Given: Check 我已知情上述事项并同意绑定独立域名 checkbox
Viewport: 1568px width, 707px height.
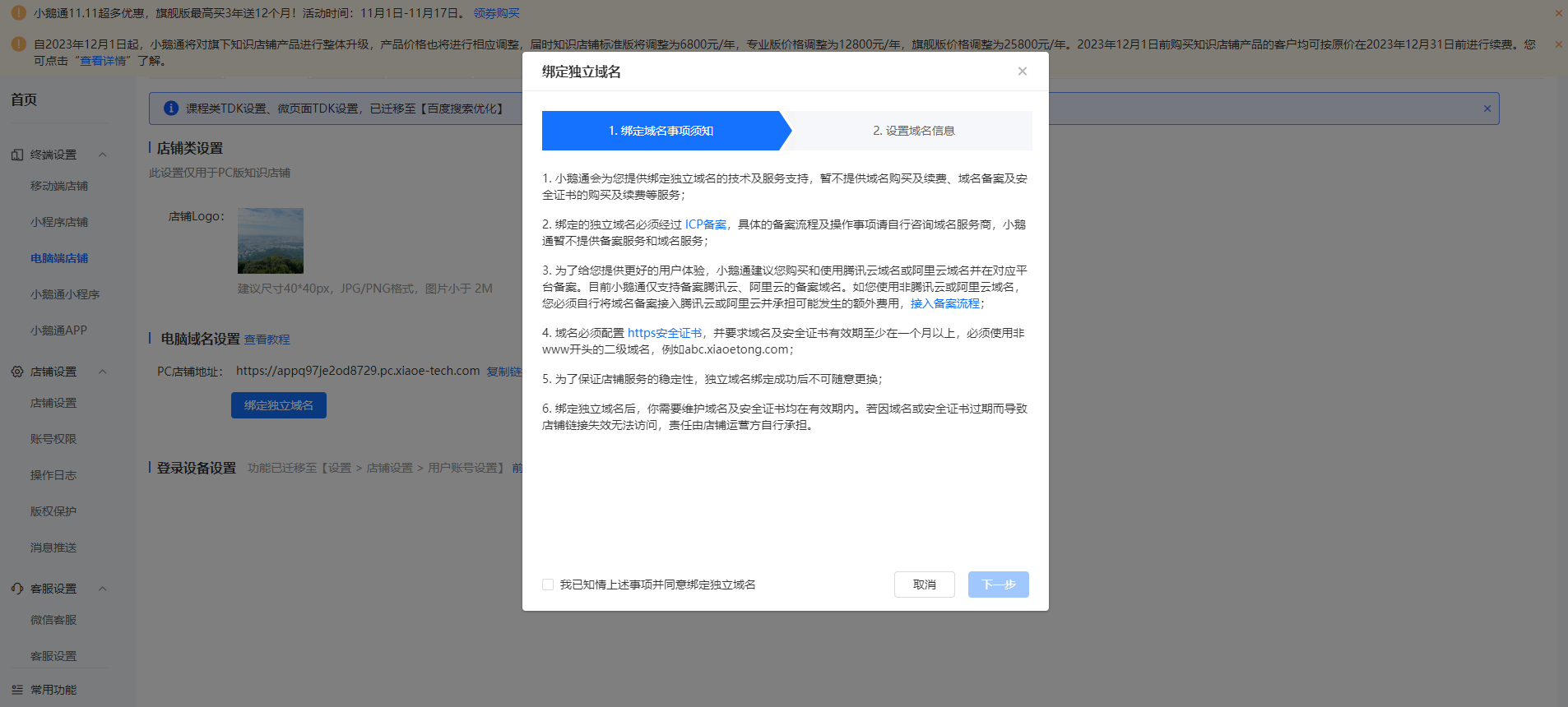Looking at the screenshot, I should [x=548, y=585].
